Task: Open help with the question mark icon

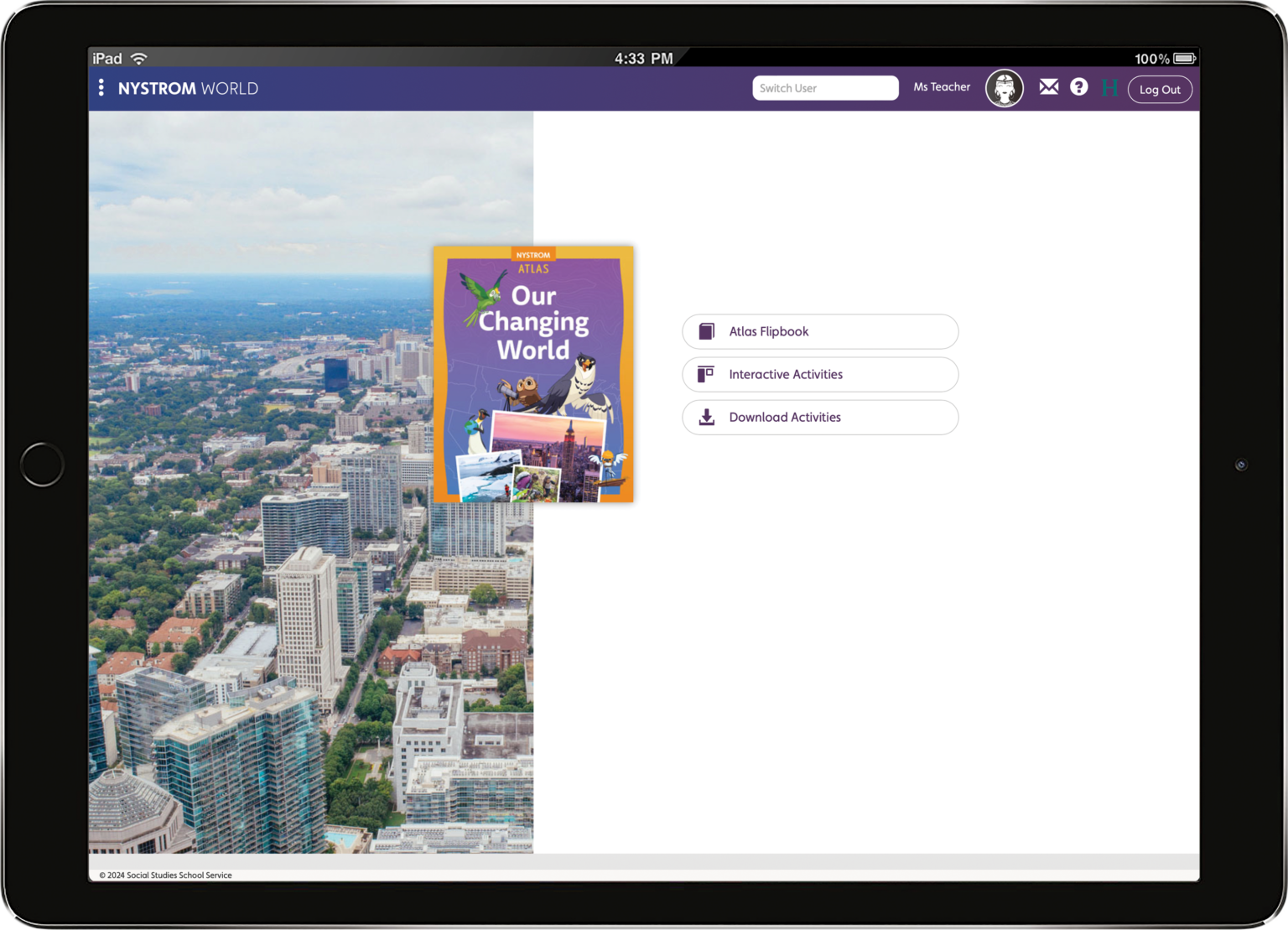Action: click(1078, 87)
